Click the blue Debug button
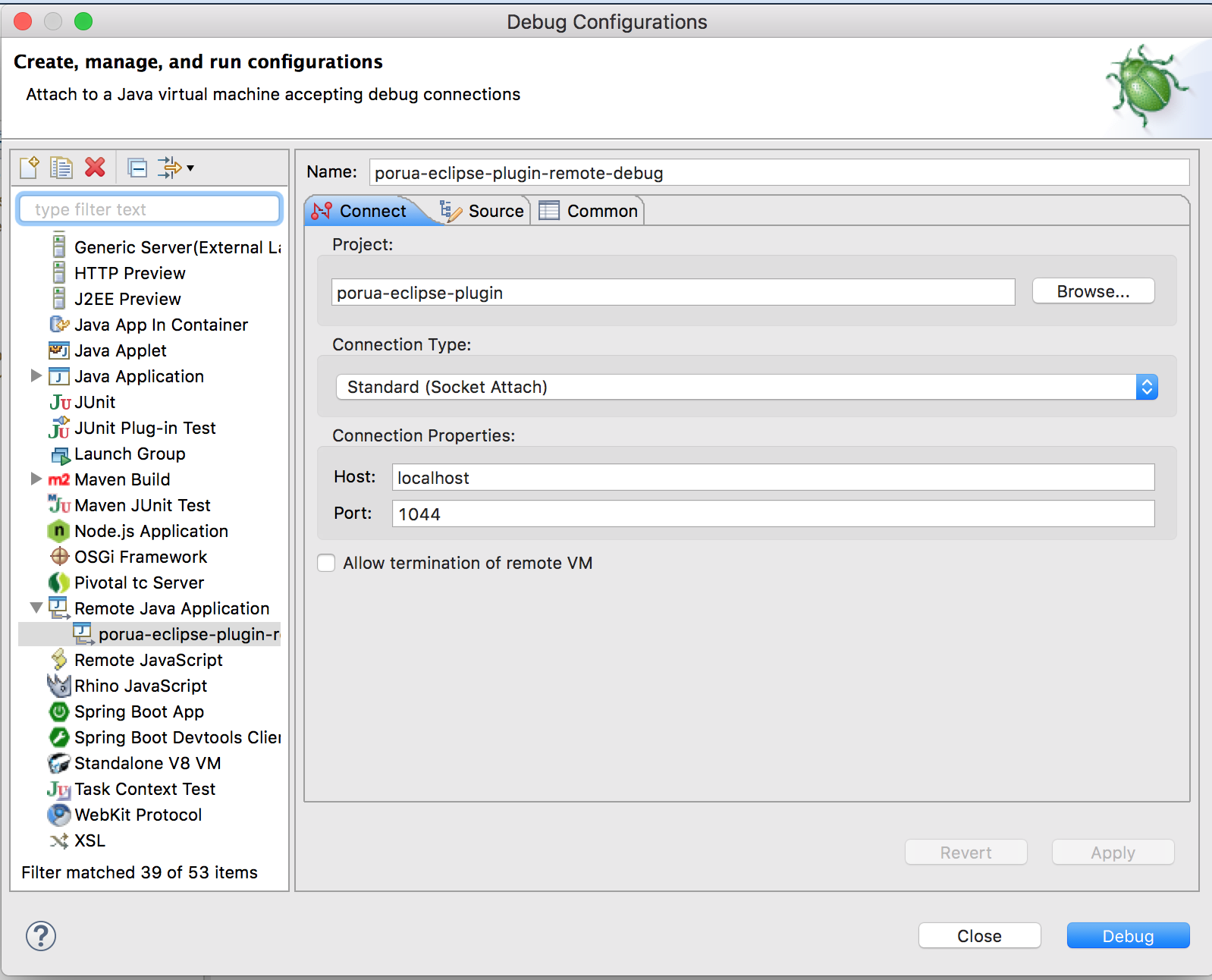This screenshot has width=1212, height=980. click(1128, 935)
